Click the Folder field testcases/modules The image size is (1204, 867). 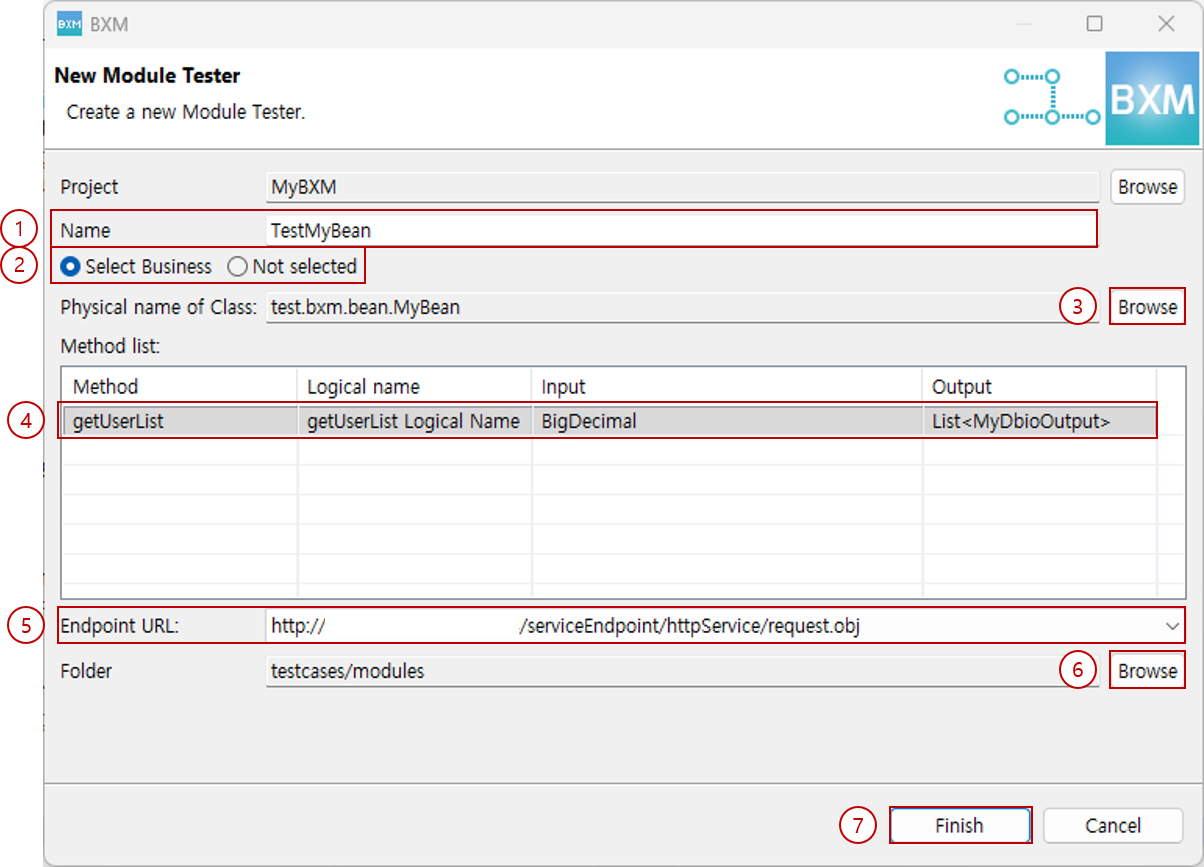tap(600, 670)
